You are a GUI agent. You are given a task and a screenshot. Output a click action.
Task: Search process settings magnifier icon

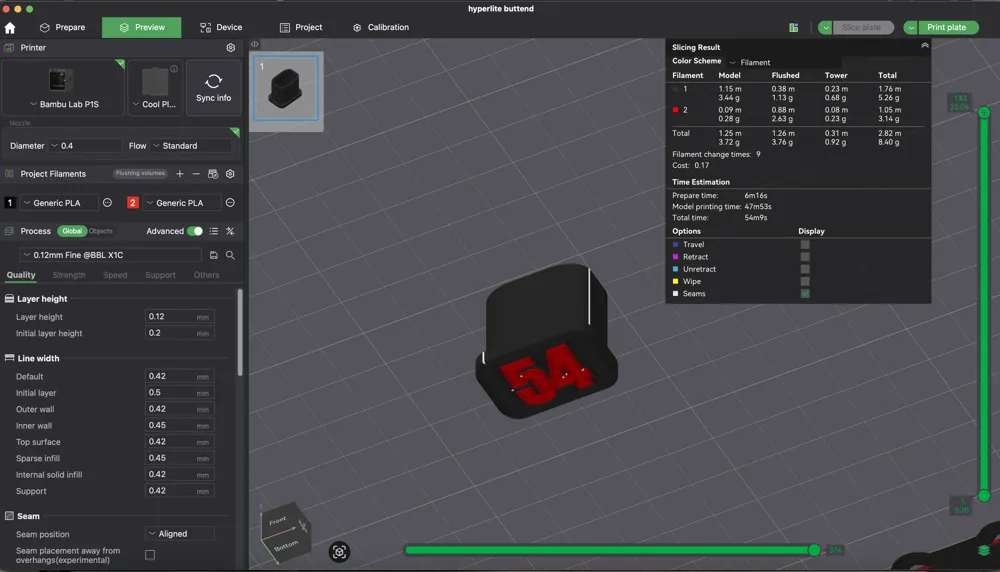click(x=230, y=255)
